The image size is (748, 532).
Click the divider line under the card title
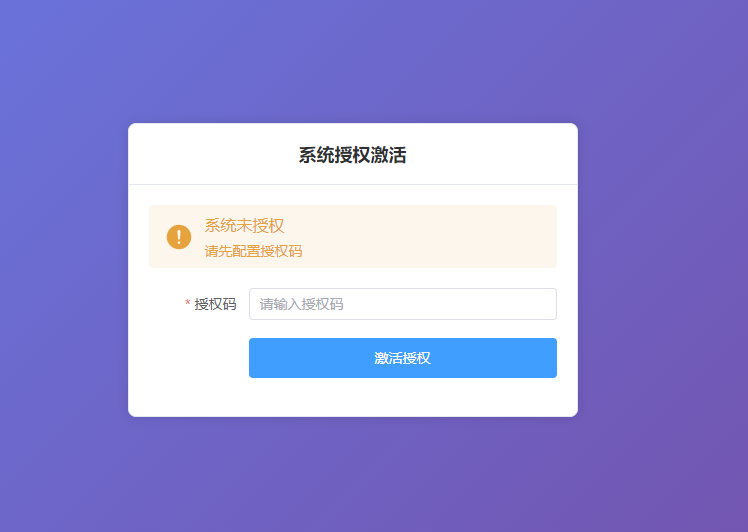[353, 184]
